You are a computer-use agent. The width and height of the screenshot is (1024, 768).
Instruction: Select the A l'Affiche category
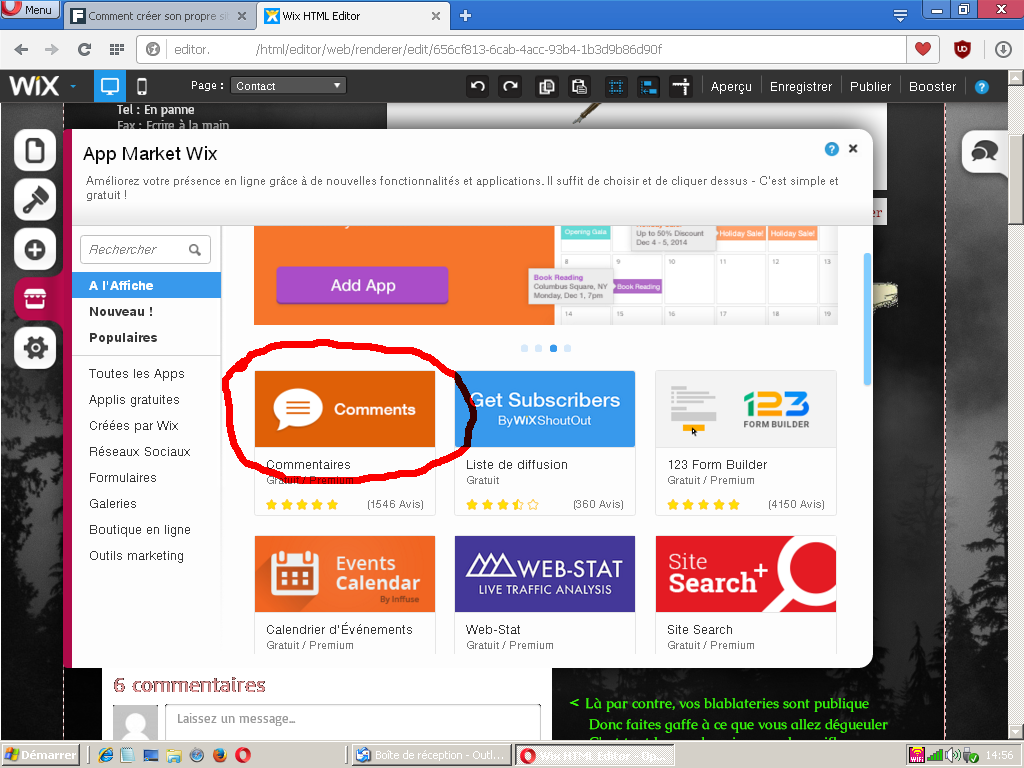(146, 285)
